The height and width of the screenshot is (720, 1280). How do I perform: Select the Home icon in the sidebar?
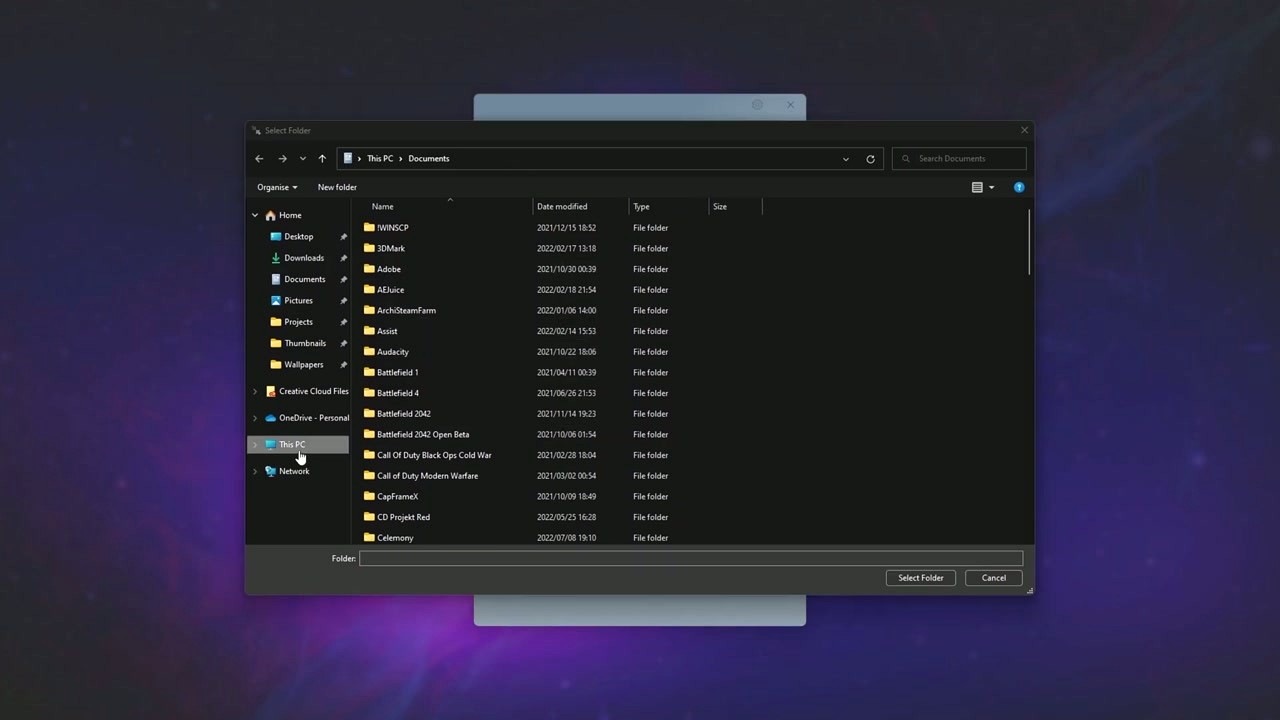pos(270,215)
